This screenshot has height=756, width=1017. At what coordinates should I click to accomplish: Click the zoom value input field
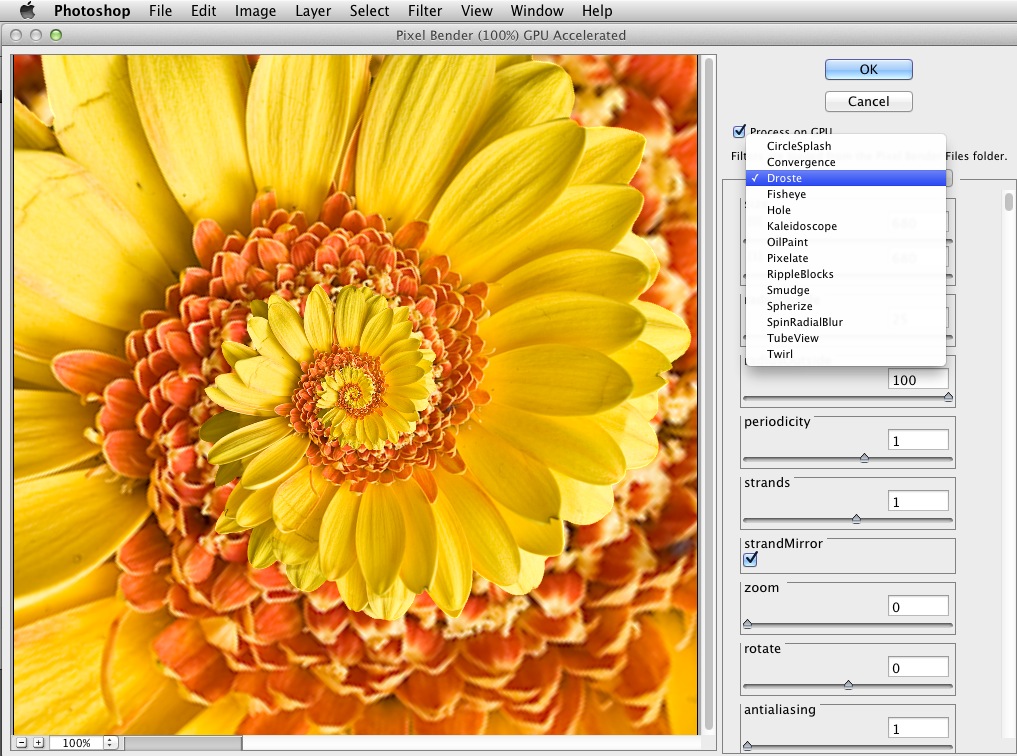tap(918, 606)
